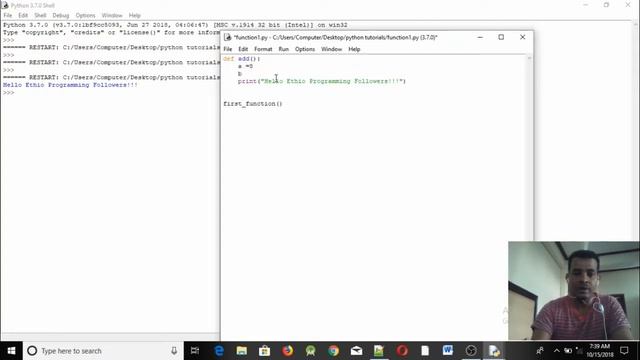
Task: Open the Format menu in editor window
Action: (x=263, y=49)
